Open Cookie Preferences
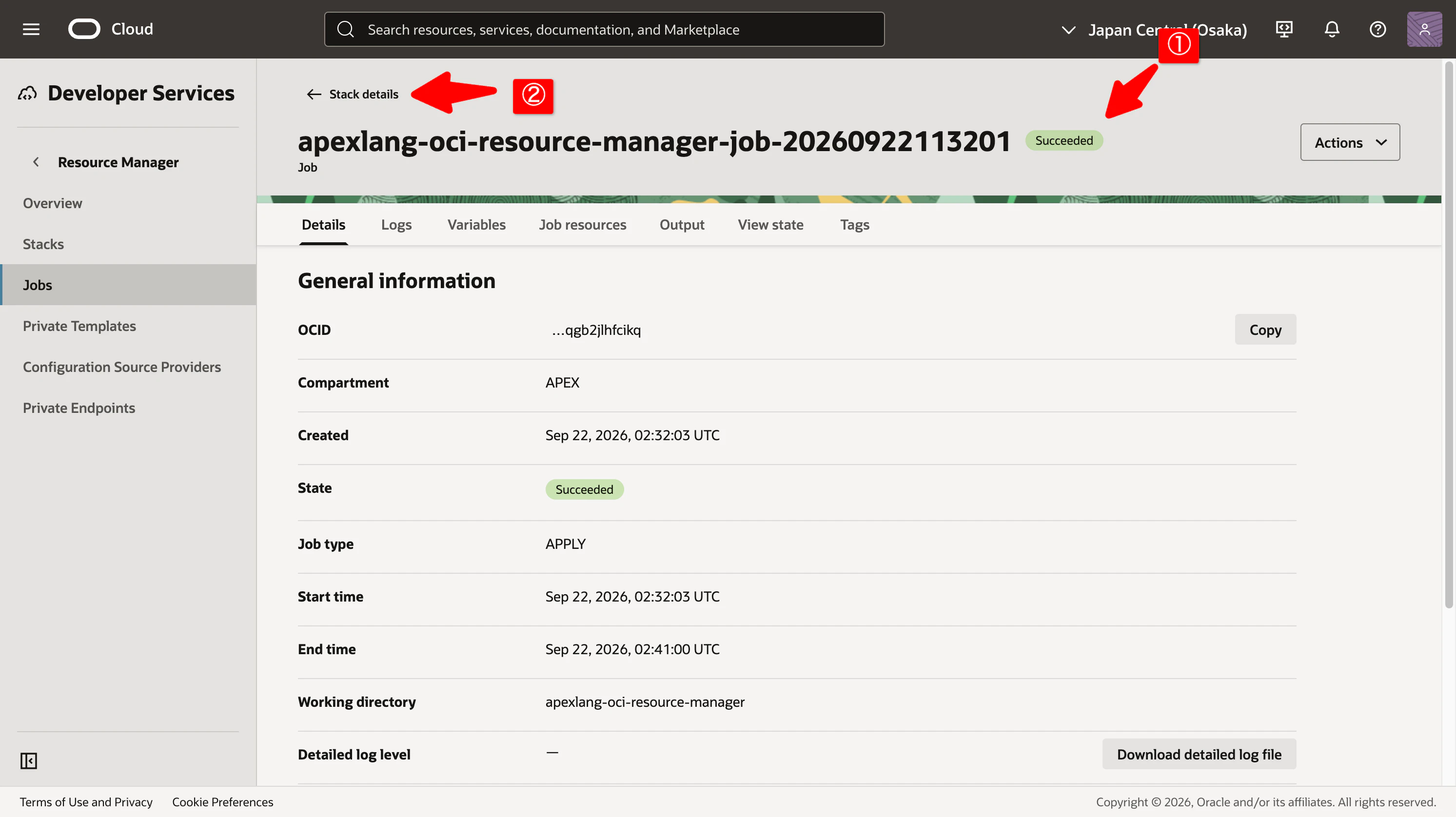 223,802
